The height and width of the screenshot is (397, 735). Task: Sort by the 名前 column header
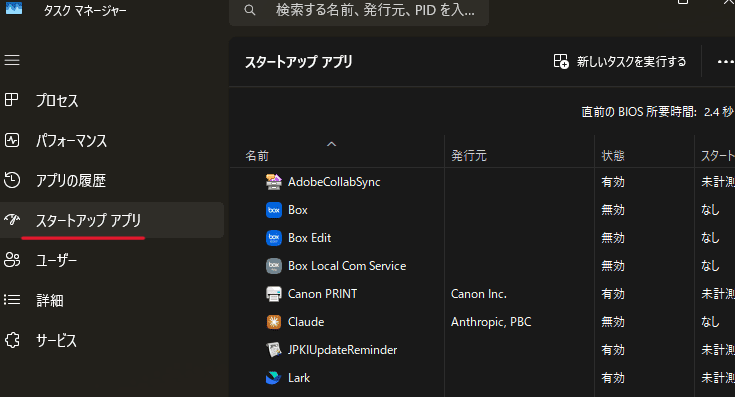pyautogui.click(x=257, y=156)
